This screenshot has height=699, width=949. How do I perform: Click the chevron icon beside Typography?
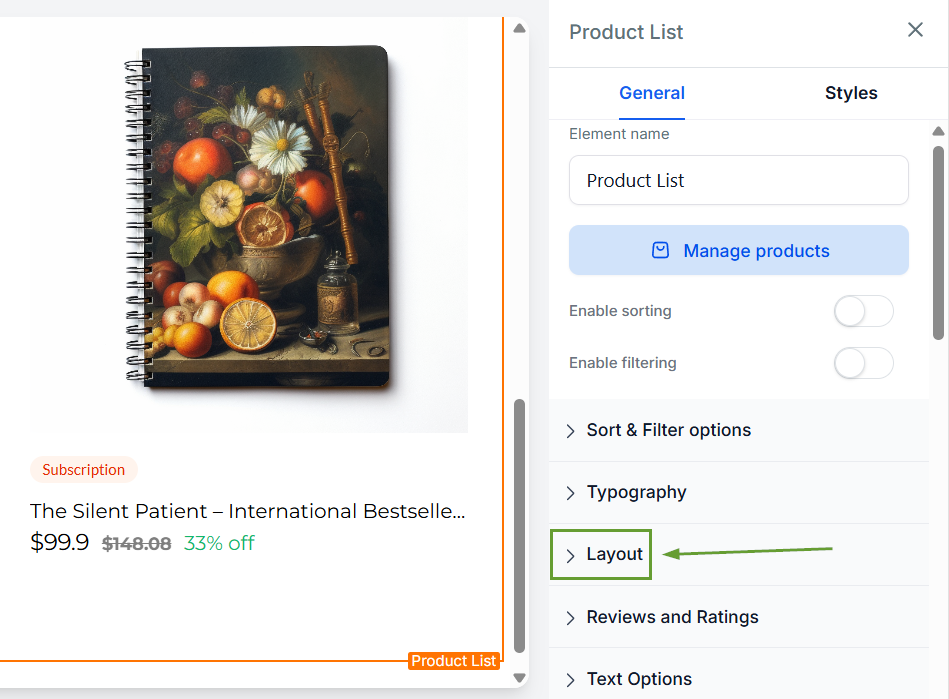pyautogui.click(x=571, y=493)
